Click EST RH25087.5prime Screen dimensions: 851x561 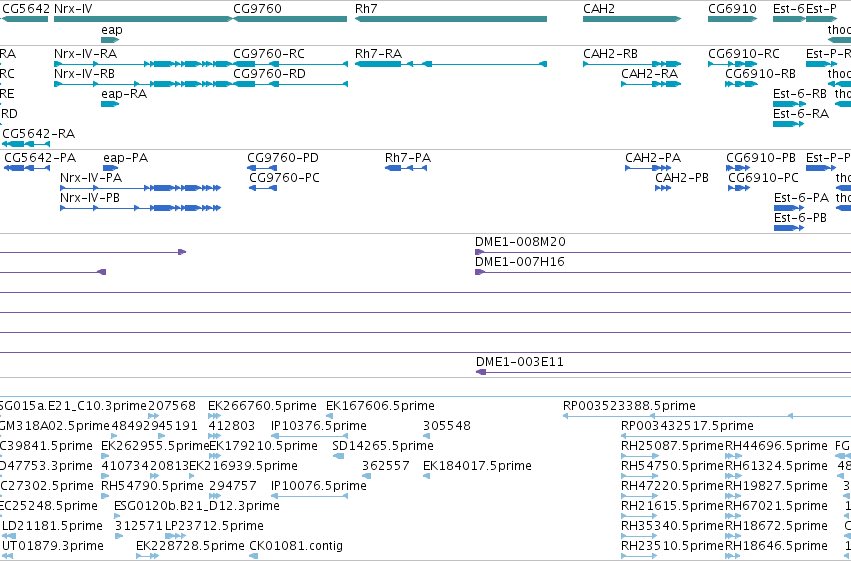tap(639, 456)
